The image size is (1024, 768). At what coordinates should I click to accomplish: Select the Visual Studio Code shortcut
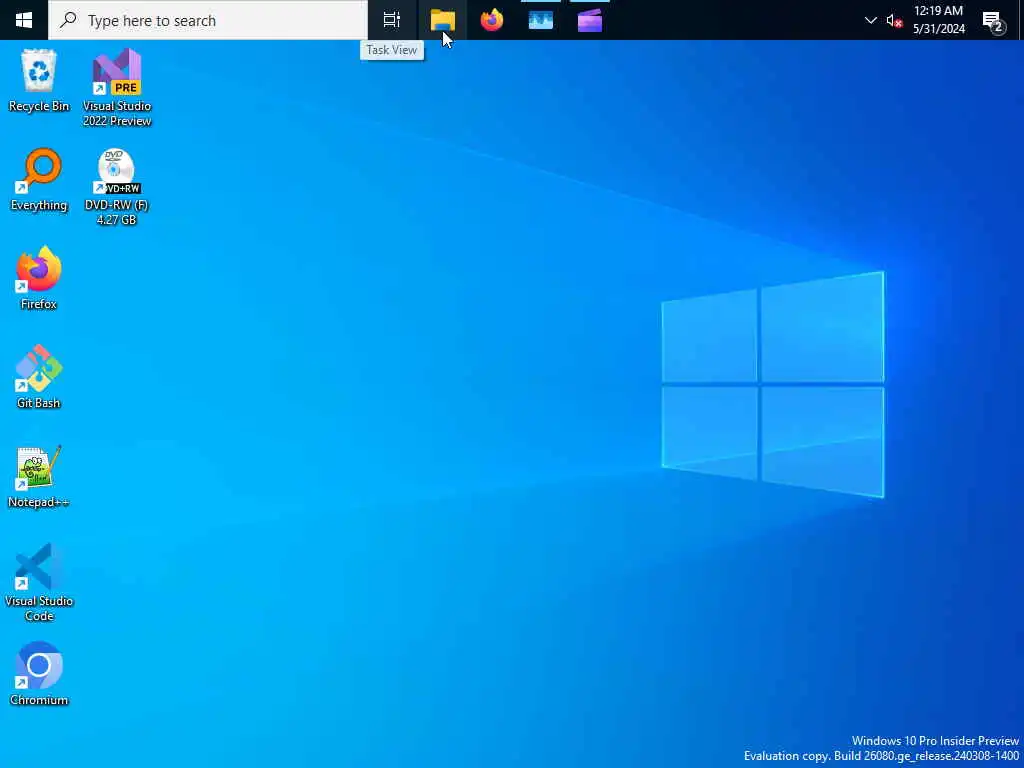(39, 582)
